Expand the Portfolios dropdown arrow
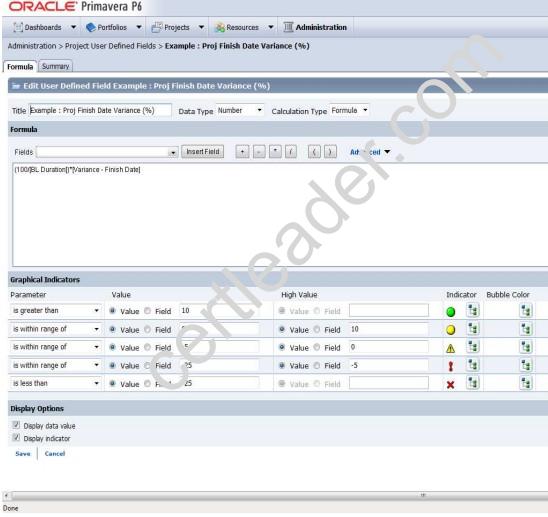The image size is (548, 517). (139, 27)
